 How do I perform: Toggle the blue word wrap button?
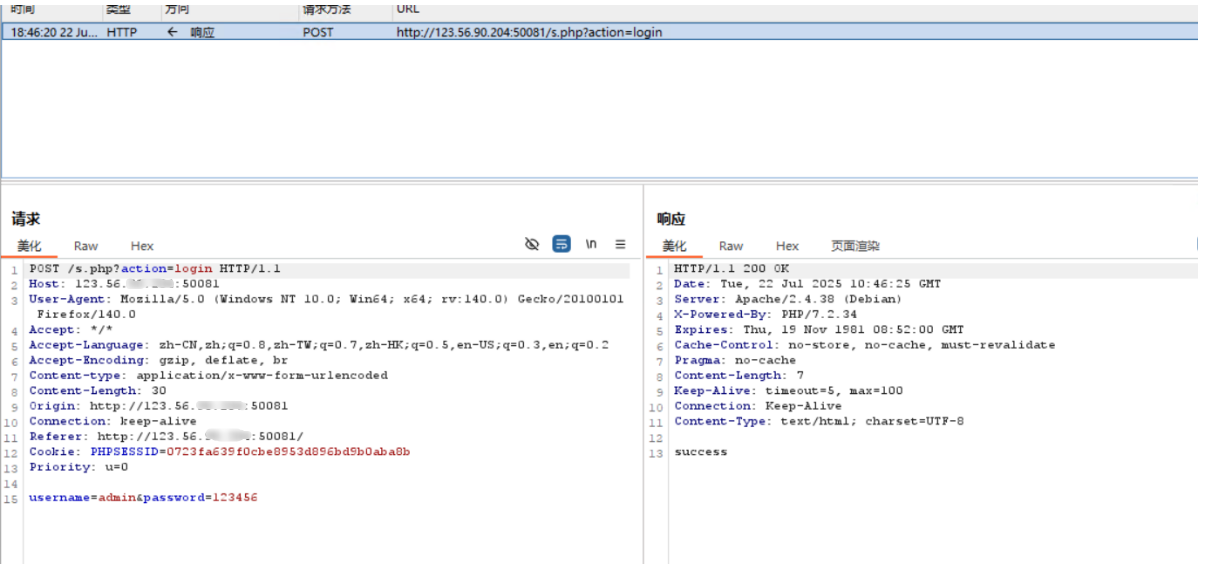(561, 244)
